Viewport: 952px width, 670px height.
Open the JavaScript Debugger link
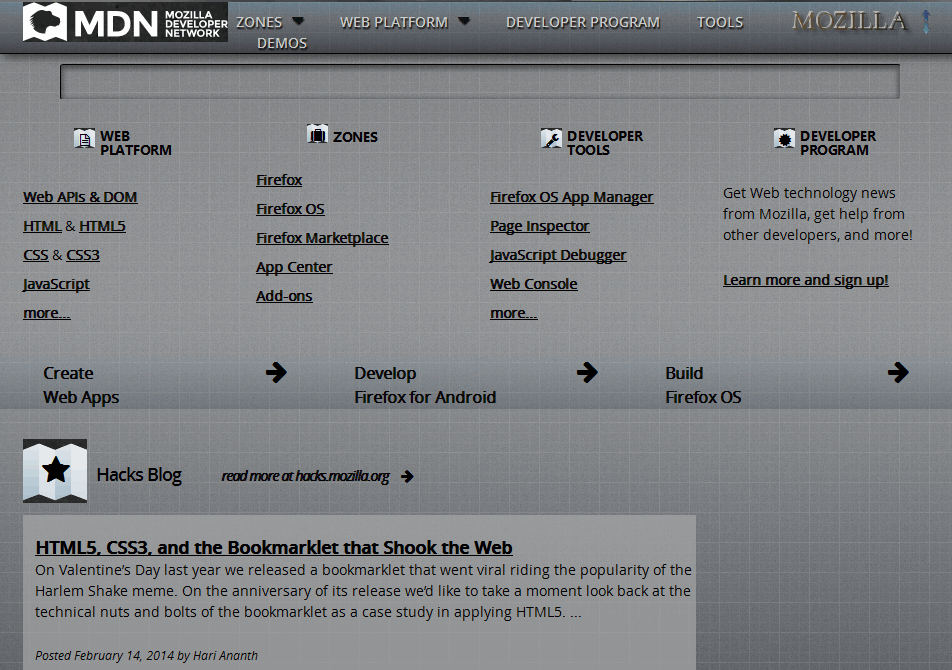[x=558, y=255]
